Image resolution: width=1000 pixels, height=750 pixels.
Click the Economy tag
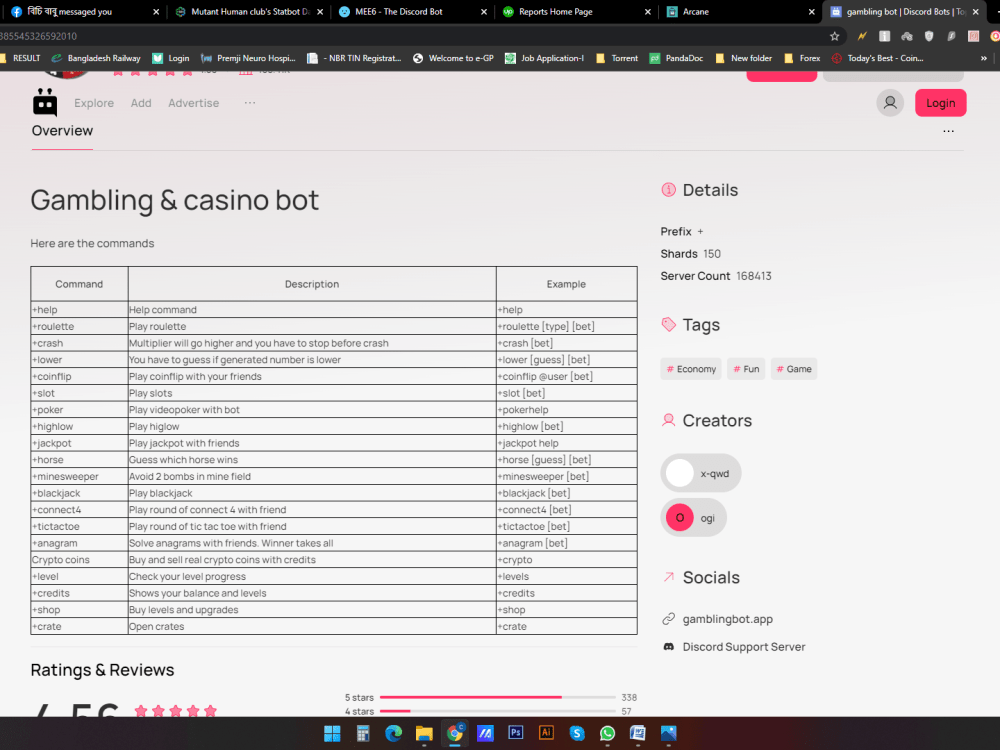(691, 369)
